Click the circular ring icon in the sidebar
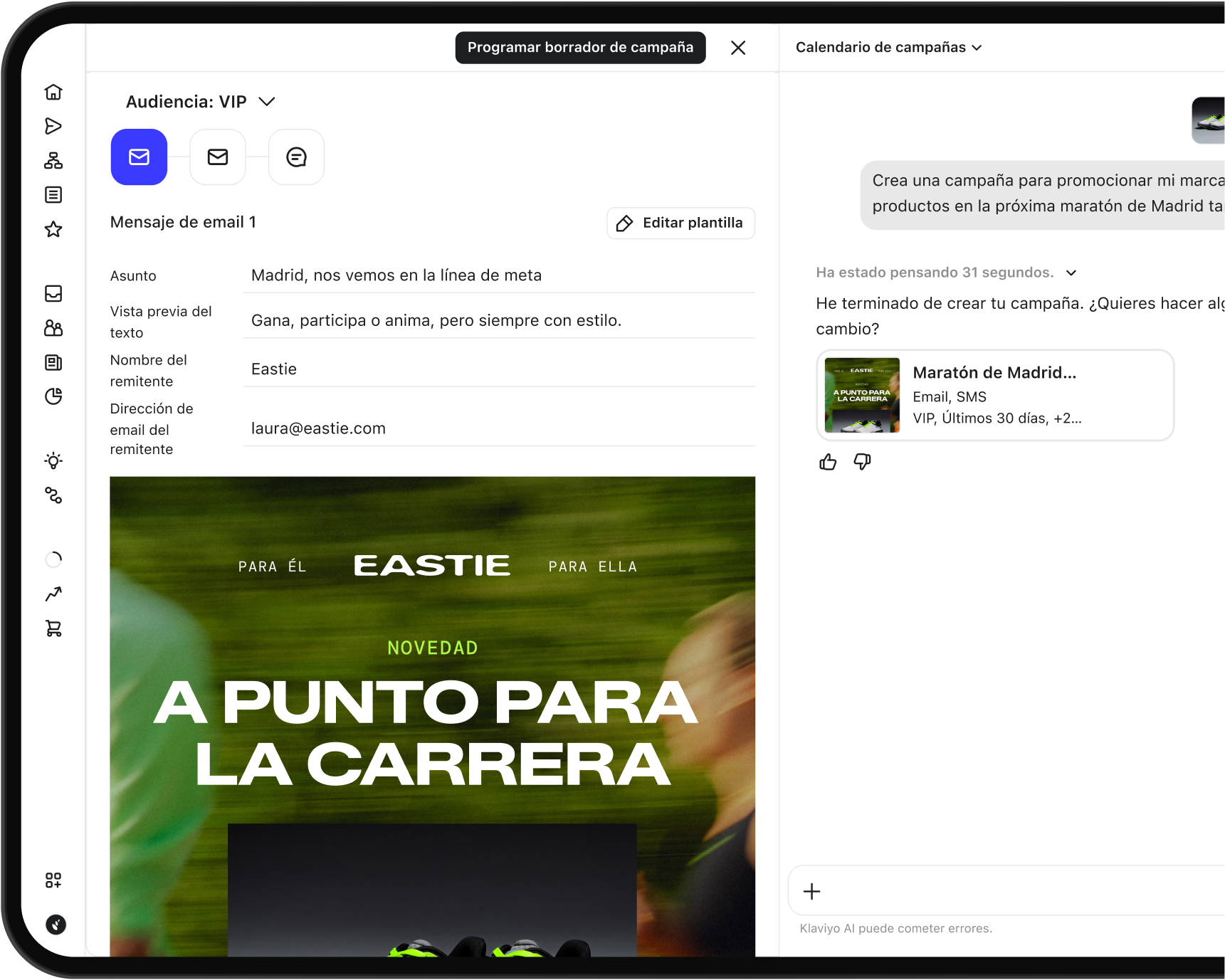Image resolution: width=1225 pixels, height=980 pixels. [53, 559]
